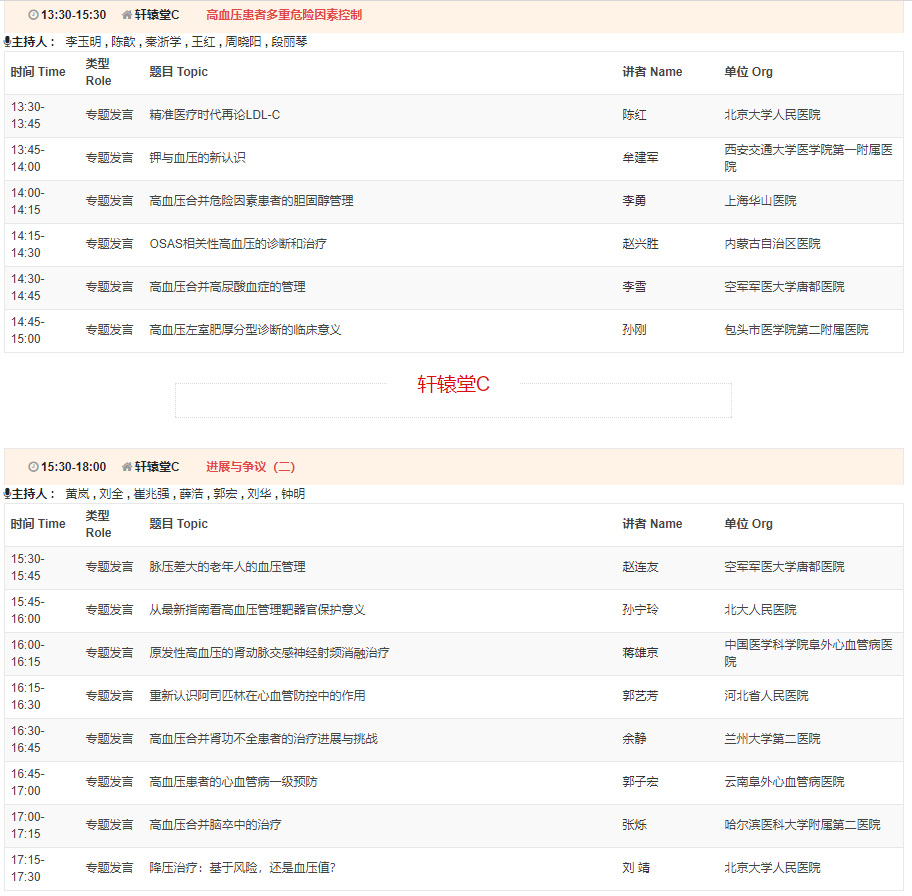Viewport: 912px width, 896px height.
Task: Click the home icon in the 15:30-18:00 session header
Action: pyautogui.click(x=127, y=467)
